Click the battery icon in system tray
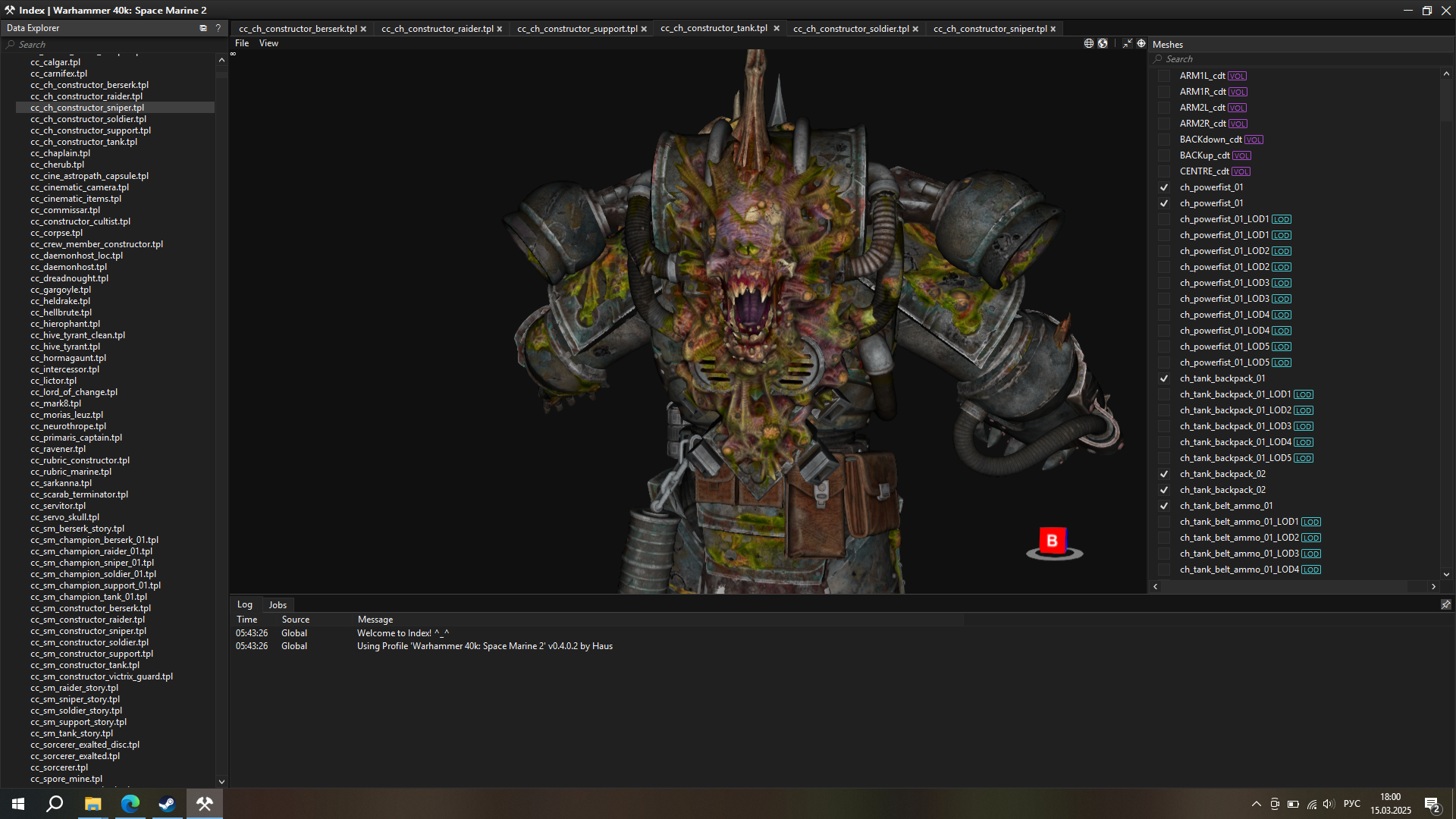This screenshot has height=819, width=1456. (x=1294, y=804)
